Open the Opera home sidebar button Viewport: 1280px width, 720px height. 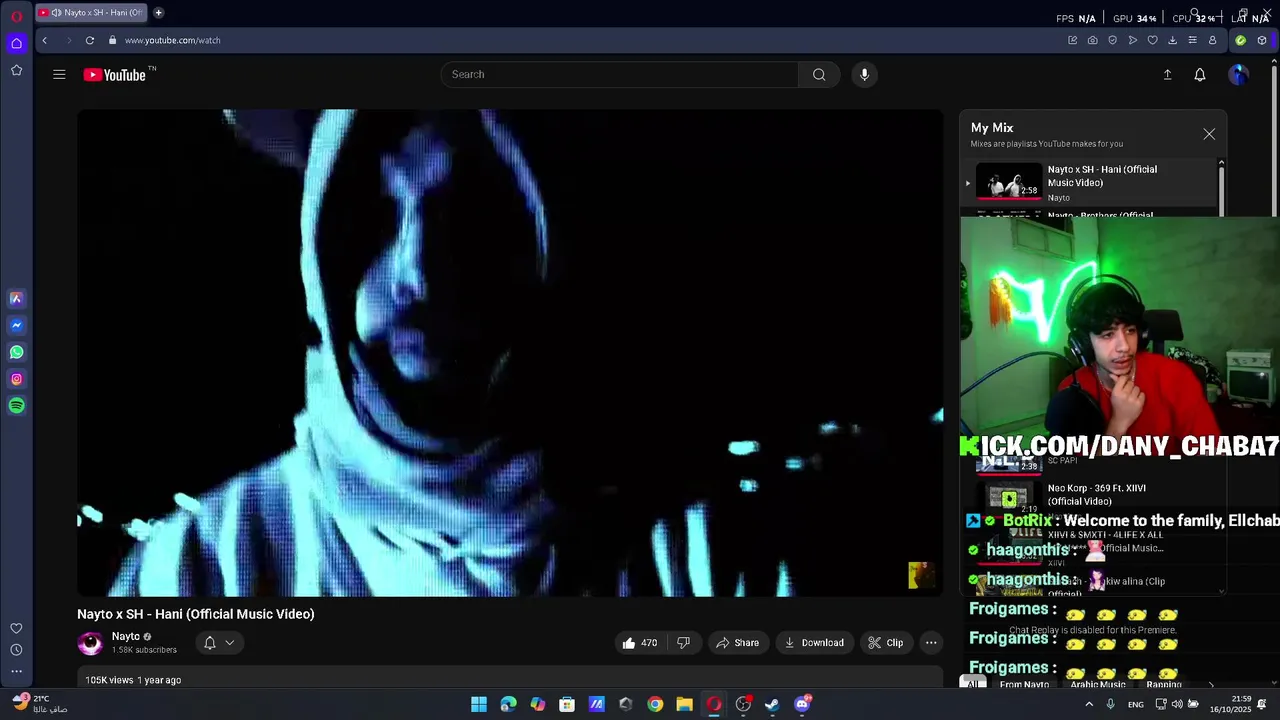16,43
